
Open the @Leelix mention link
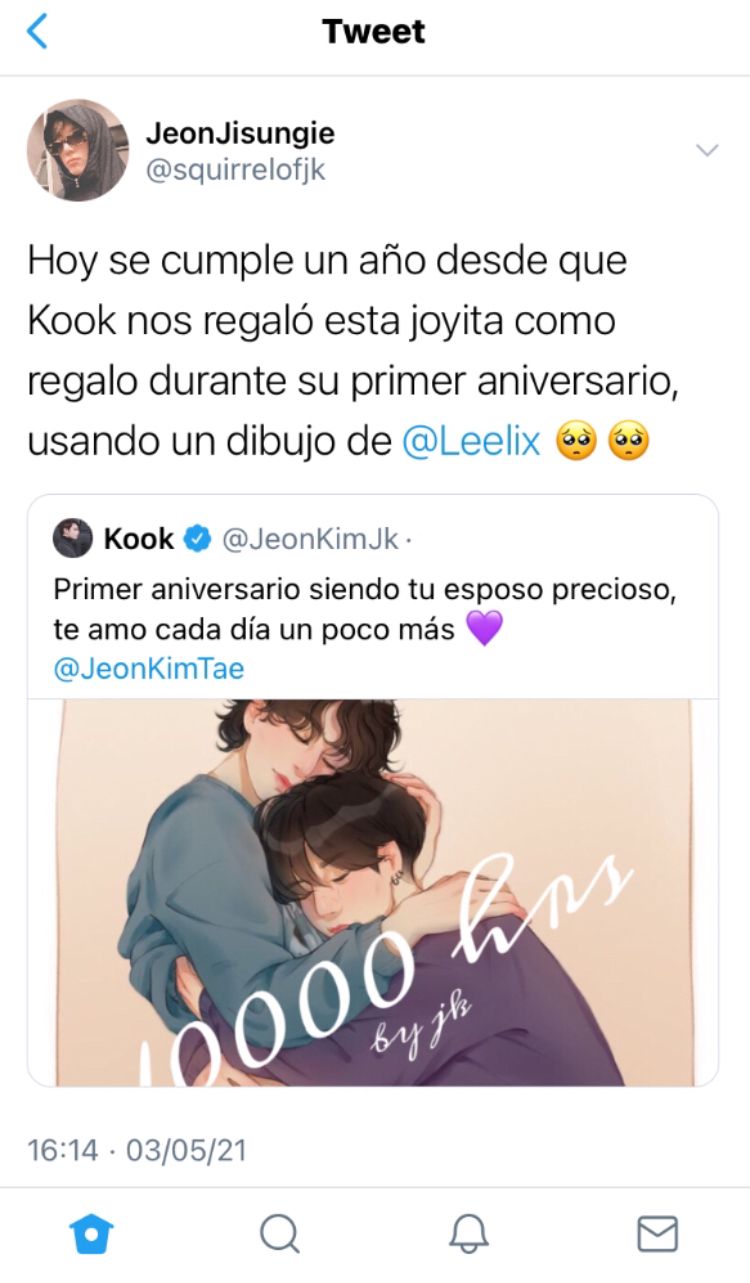[471, 441]
